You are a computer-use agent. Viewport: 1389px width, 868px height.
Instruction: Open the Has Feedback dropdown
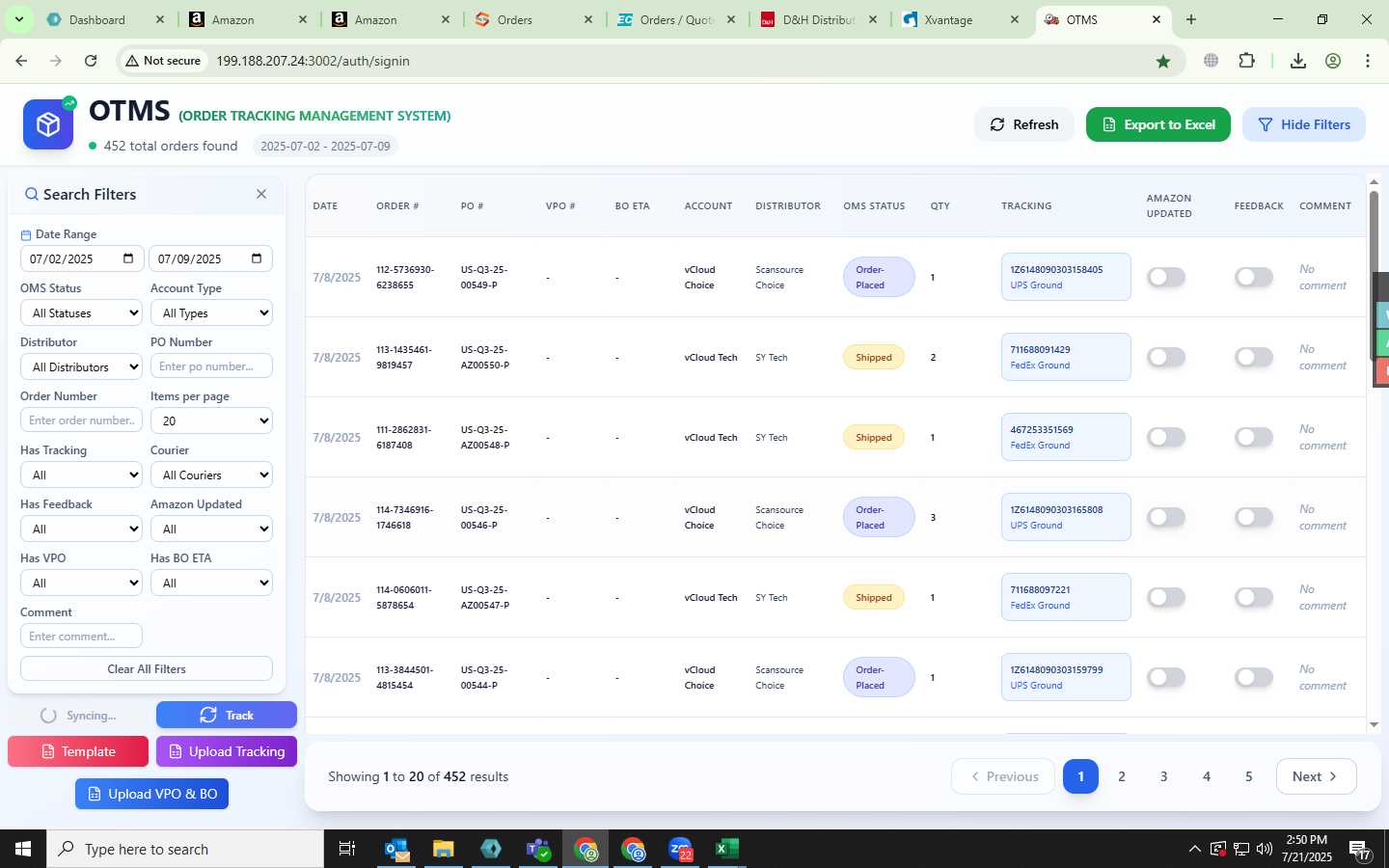tap(81, 529)
